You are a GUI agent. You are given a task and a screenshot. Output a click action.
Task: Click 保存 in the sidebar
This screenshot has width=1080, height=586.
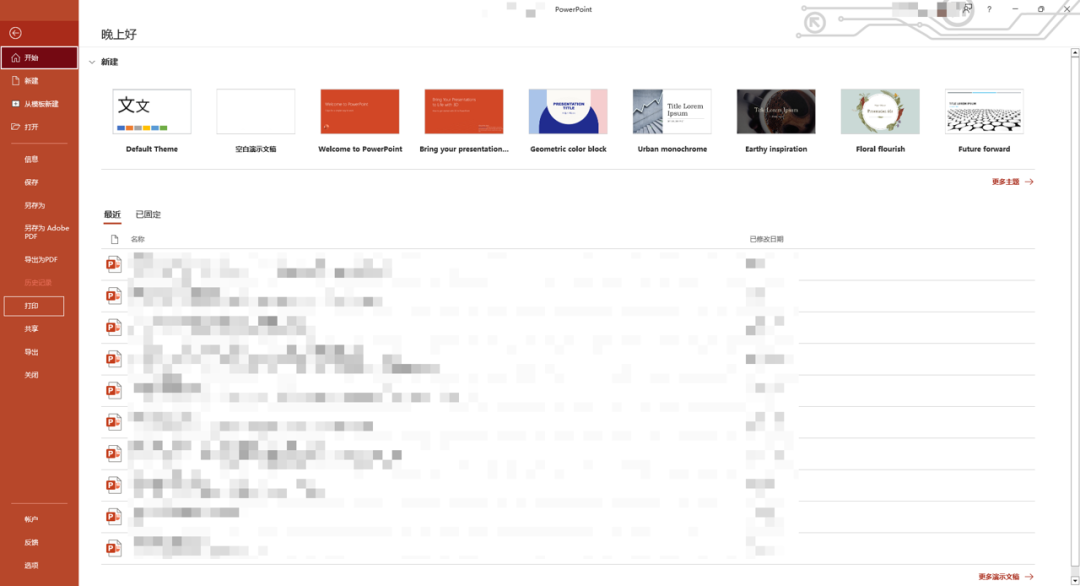pos(32,182)
